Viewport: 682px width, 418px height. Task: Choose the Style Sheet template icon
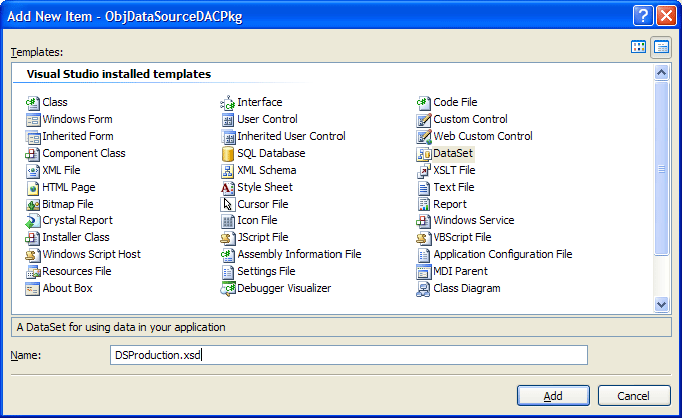point(228,187)
